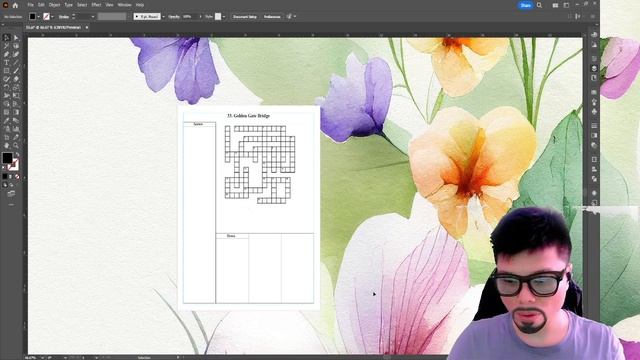Select the Pen tool
The height and width of the screenshot is (360, 640).
click(7, 54)
